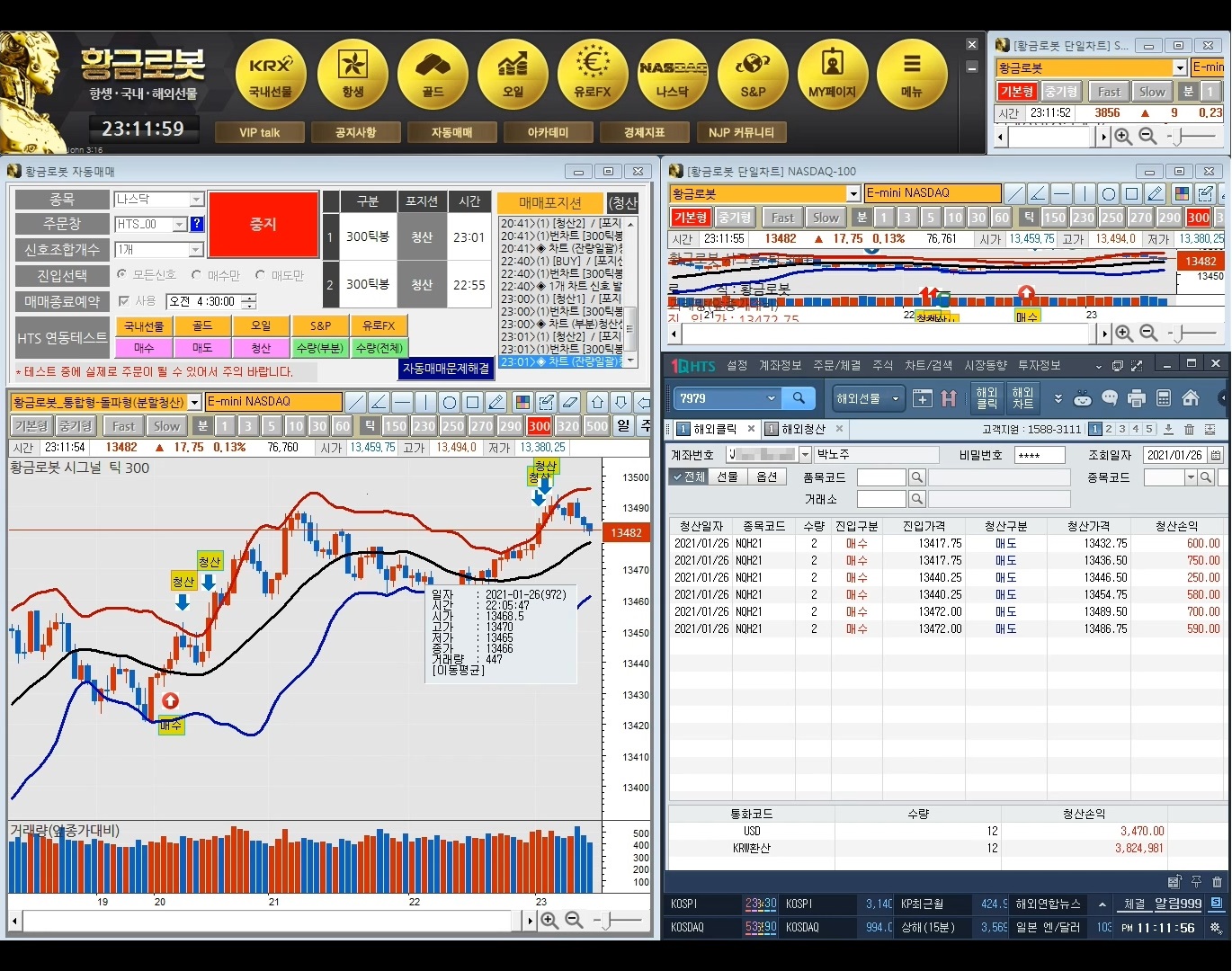This screenshot has width=1232, height=971.
Task: Click the red 중지 stop button
Action: coord(263,224)
